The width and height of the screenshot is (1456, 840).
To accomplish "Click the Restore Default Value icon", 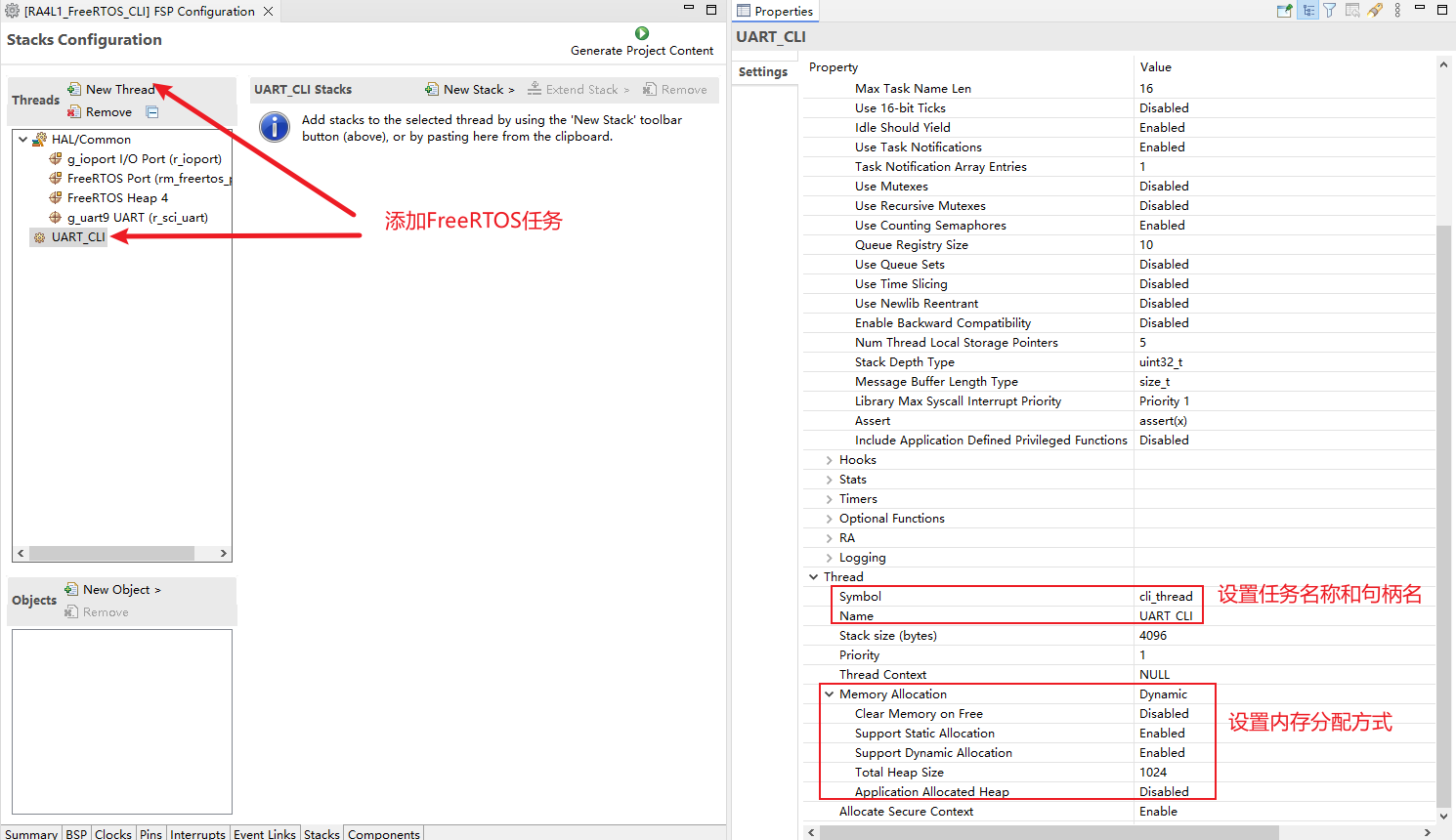I will 1352,11.
